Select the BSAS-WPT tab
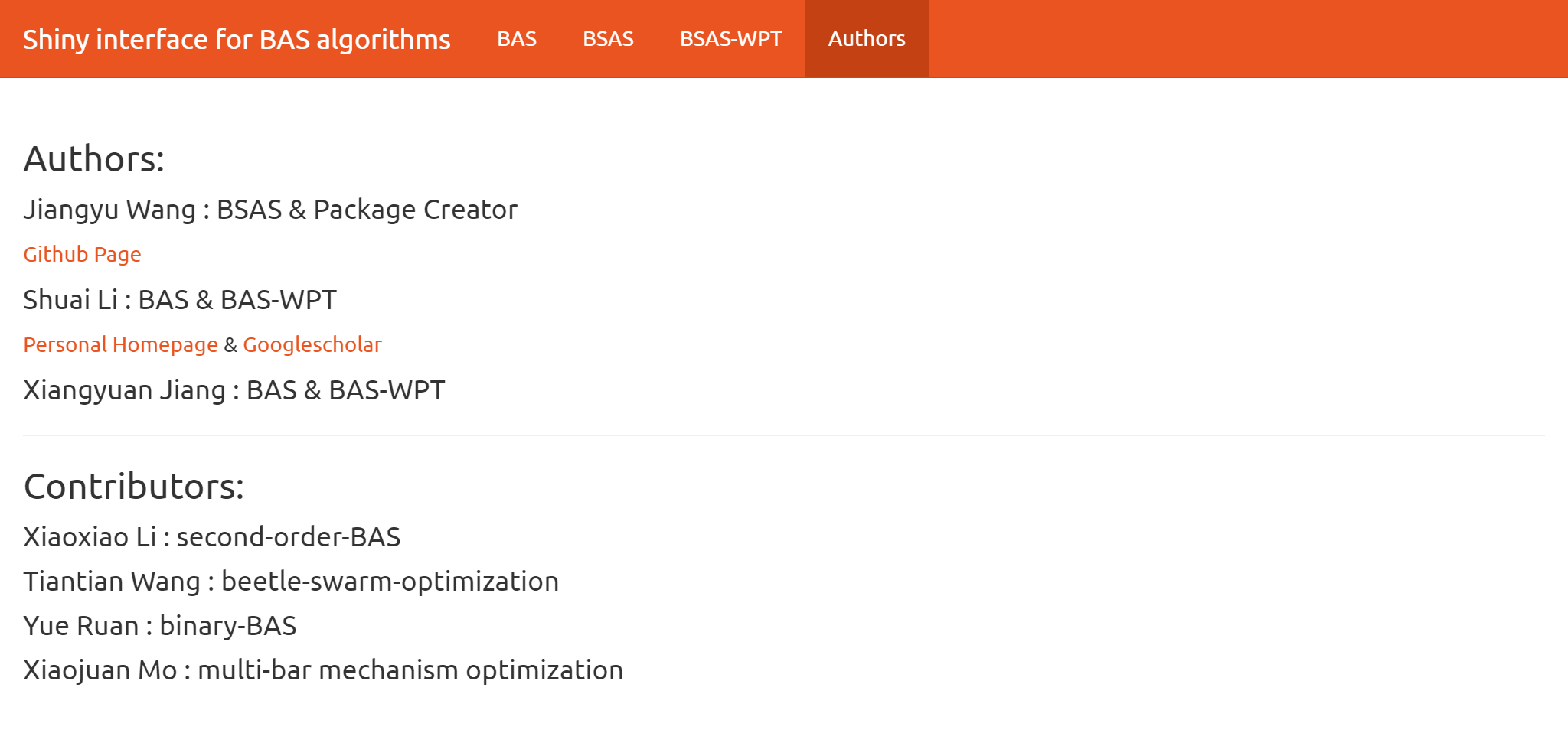The width and height of the screenshot is (1568, 756). (x=730, y=38)
